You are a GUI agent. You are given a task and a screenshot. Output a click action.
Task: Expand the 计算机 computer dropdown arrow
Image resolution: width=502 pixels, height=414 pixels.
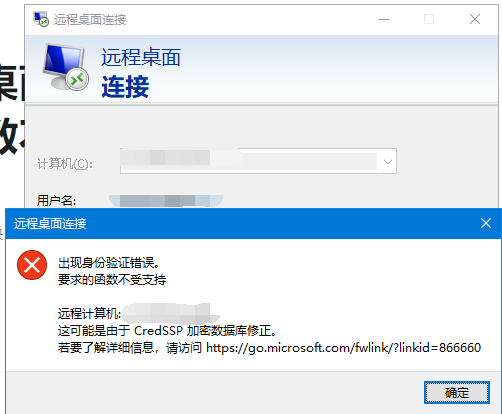(x=388, y=162)
